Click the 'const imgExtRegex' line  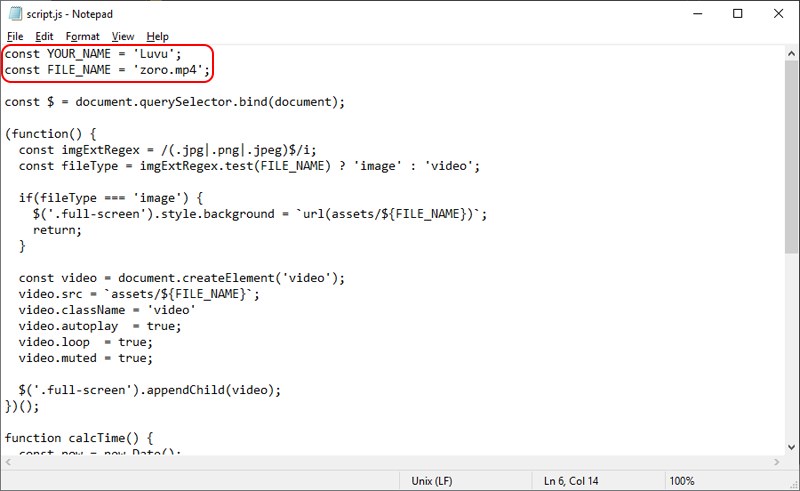(167, 150)
